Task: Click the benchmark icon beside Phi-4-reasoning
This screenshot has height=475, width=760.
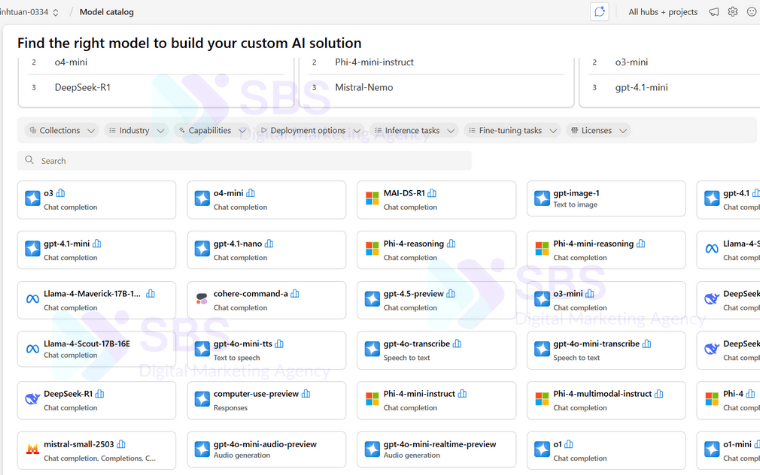Action: pyautogui.click(x=451, y=243)
